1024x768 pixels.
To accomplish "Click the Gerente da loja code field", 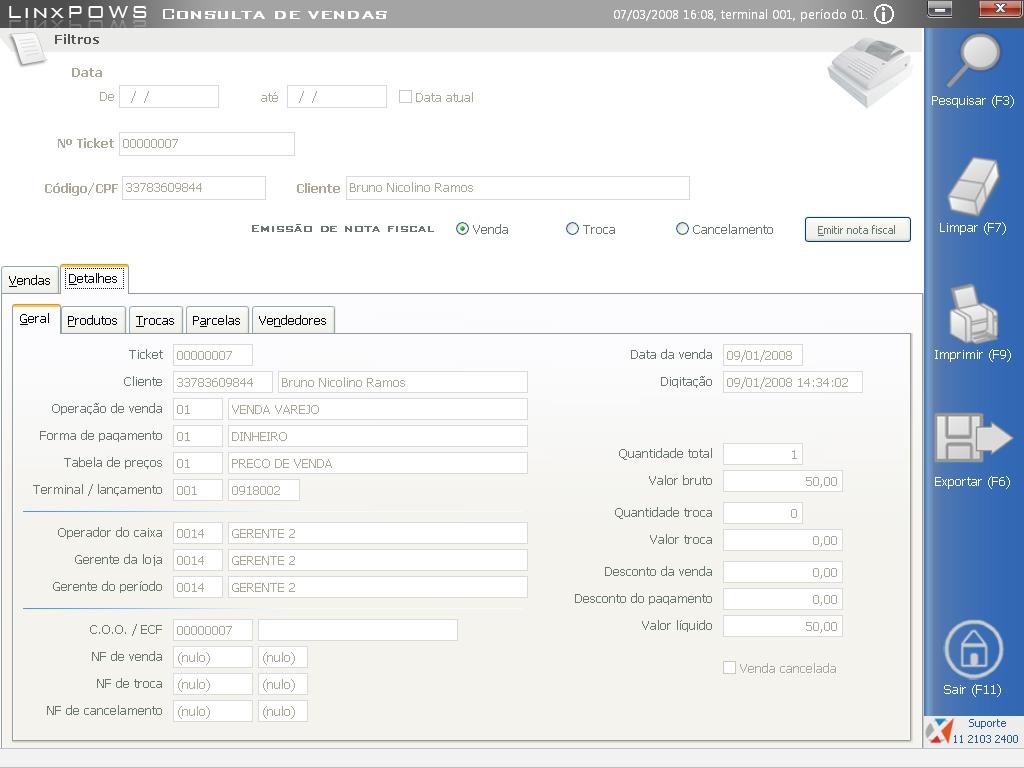I will [x=198, y=560].
